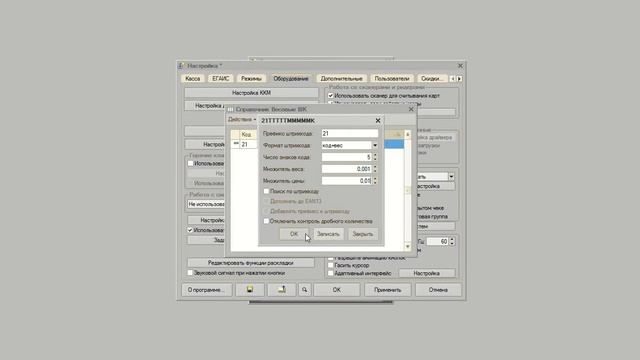Screen dimensions: 640x360
Task: Switch to the Касса tab
Action: pyautogui.click(x=193, y=78)
